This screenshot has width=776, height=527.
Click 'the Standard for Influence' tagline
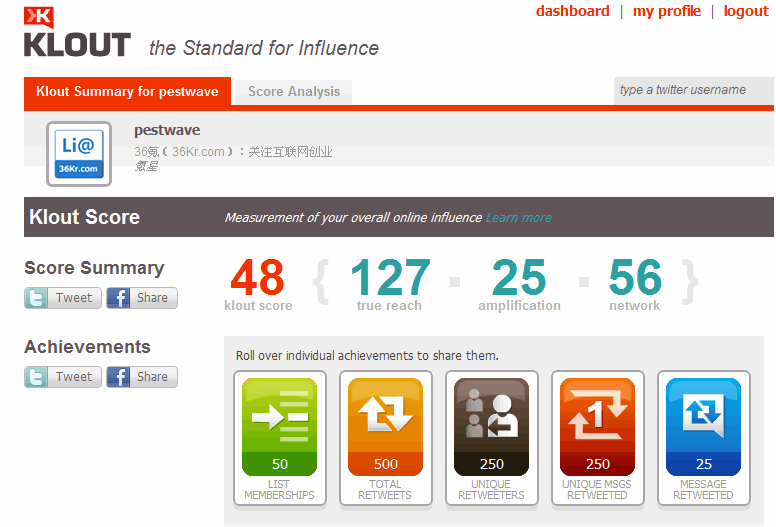pos(264,48)
